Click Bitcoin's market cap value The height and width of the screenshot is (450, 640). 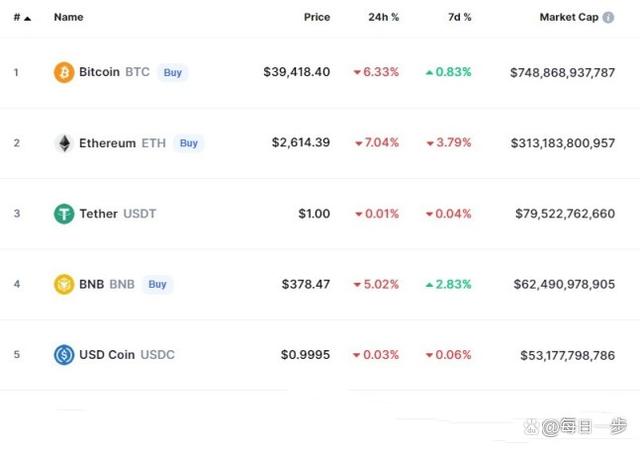click(562, 72)
